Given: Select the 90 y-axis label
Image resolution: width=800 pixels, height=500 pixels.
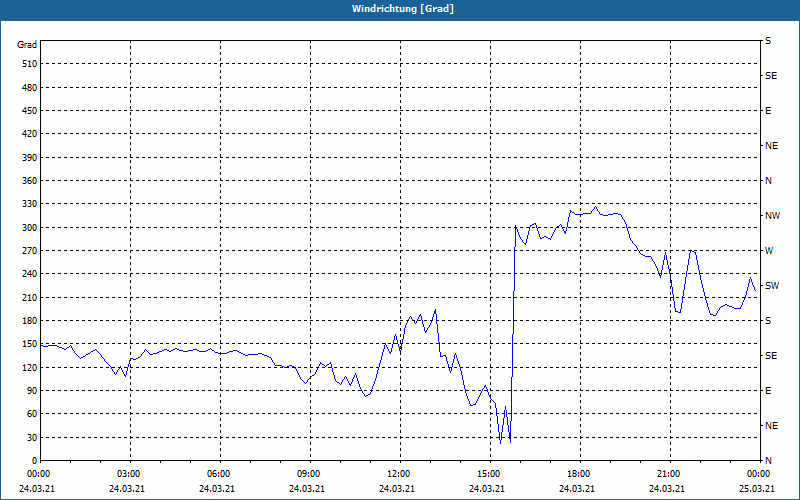Looking at the screenshot, I should pos(32,391).
